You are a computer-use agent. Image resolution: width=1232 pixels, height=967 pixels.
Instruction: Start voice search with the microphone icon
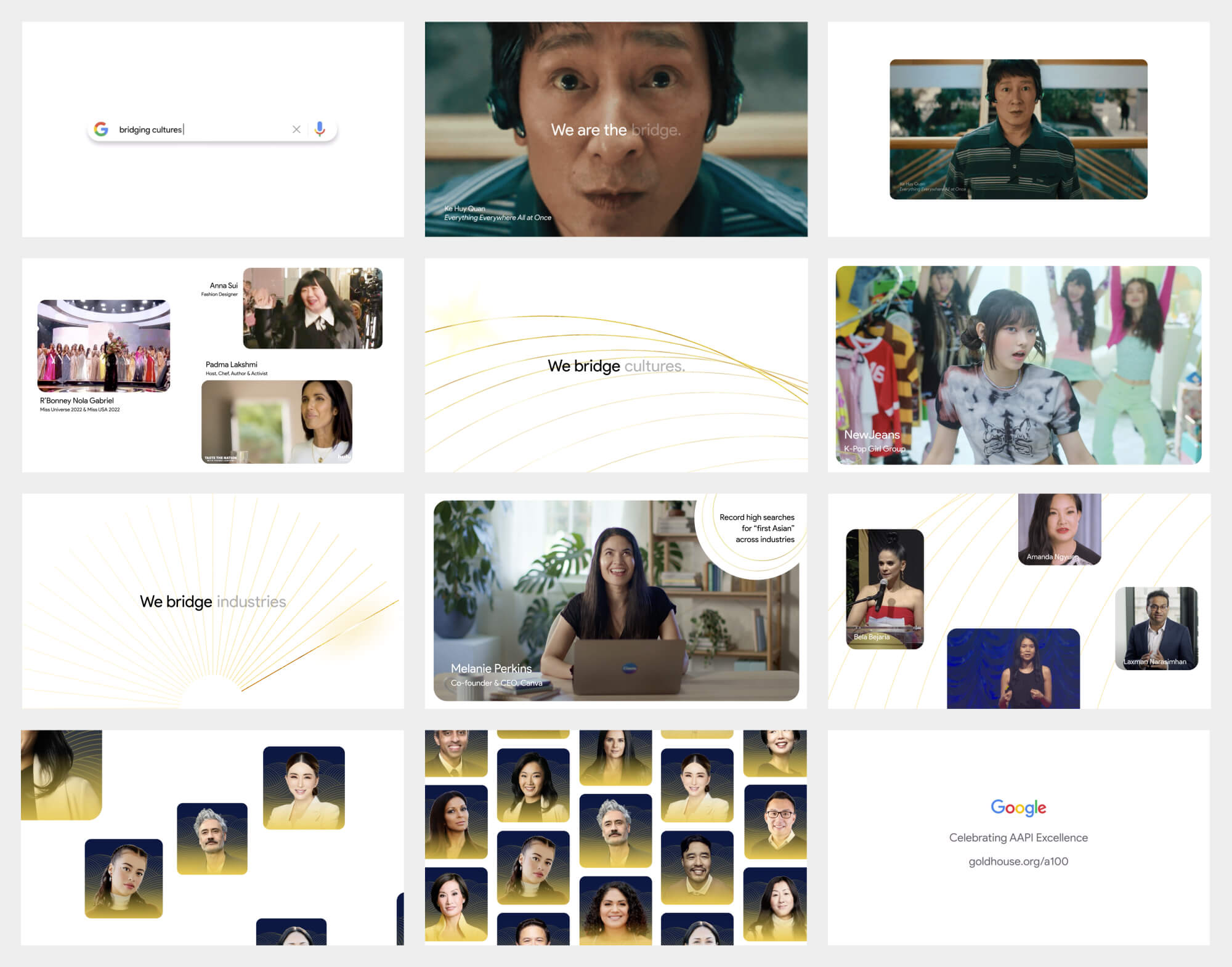click(320, 129)
